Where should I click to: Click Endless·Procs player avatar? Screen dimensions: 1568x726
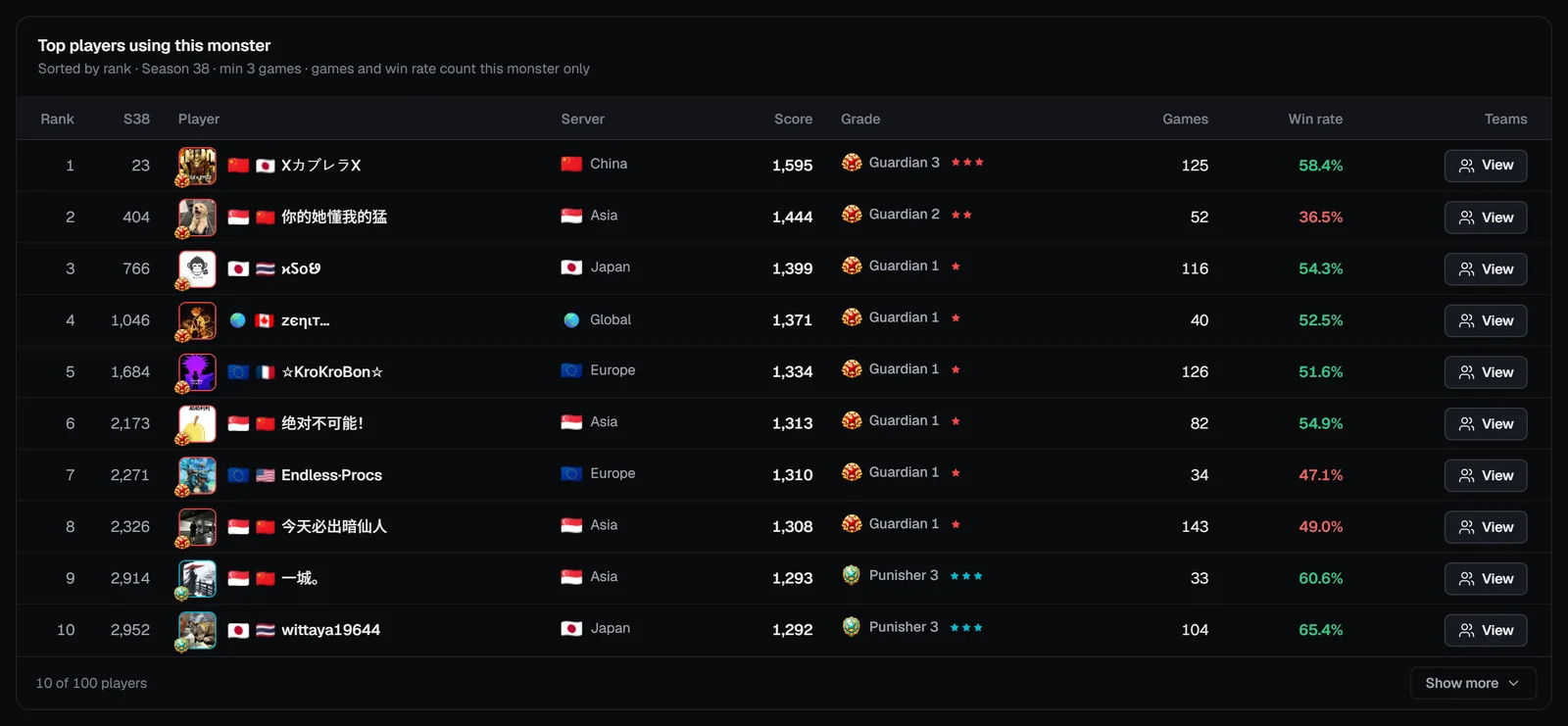197,475
